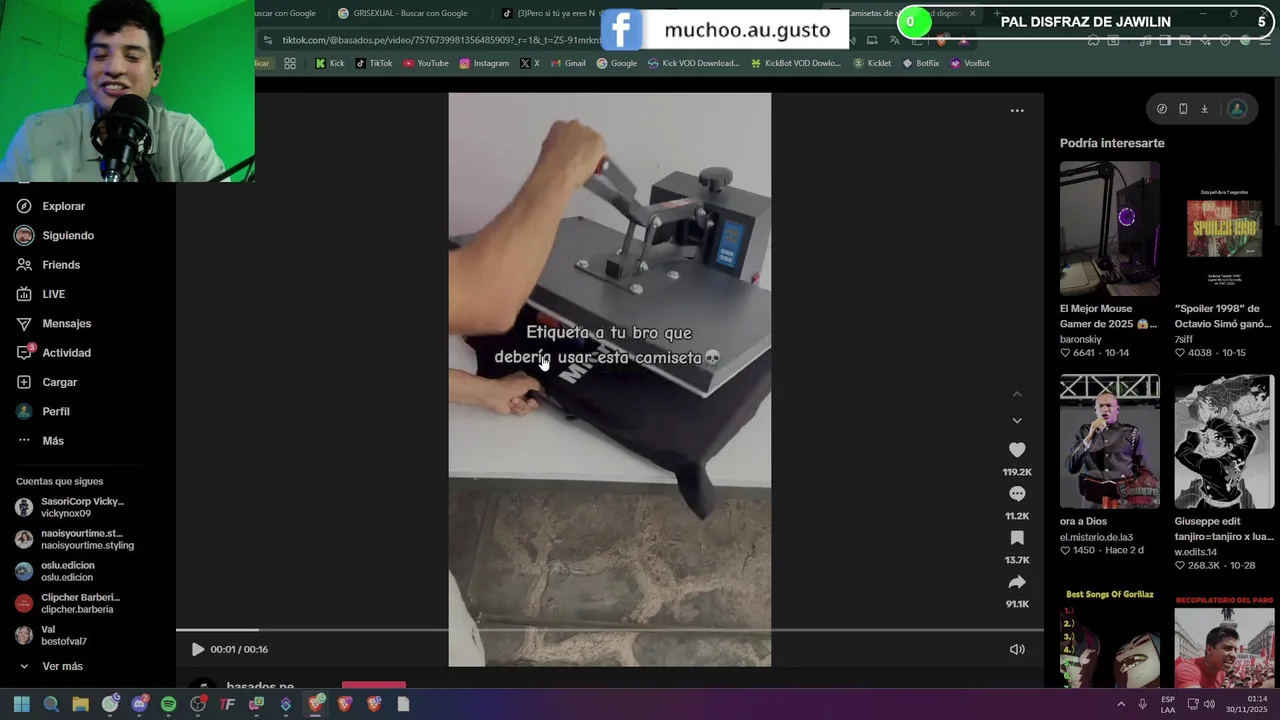Open baronskiy author link
The width and height of the screenshot is (1280, 720).
click(1080, 339)
